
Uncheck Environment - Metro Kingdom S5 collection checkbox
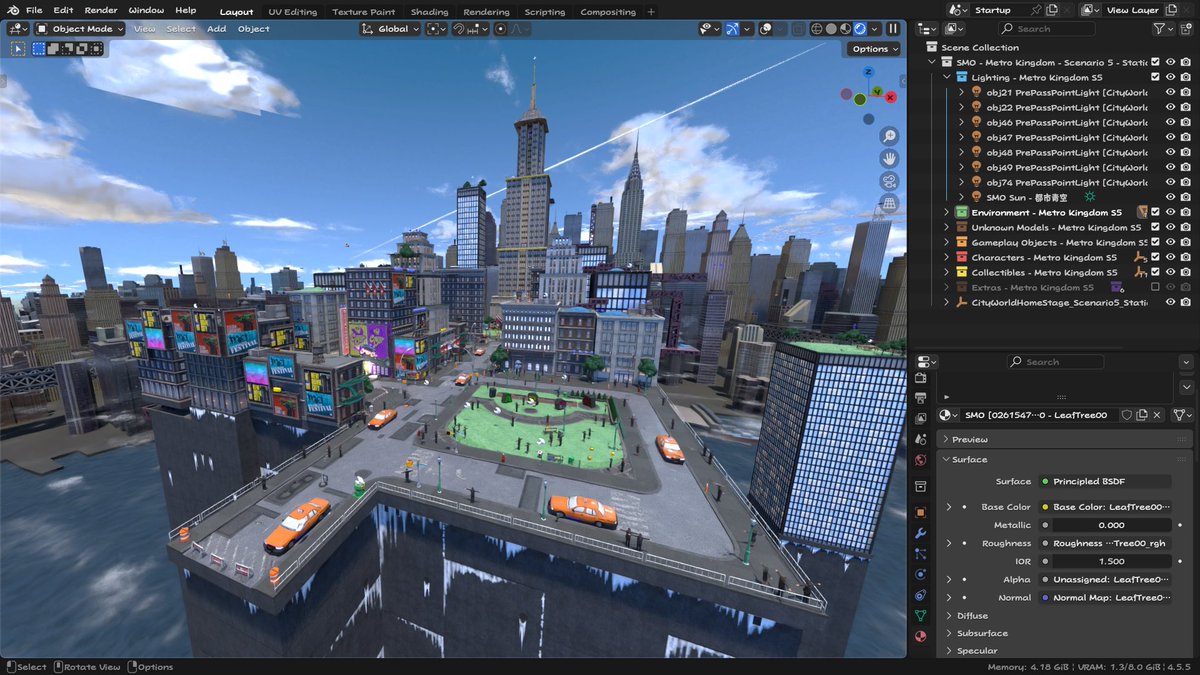coord(1156,212)
